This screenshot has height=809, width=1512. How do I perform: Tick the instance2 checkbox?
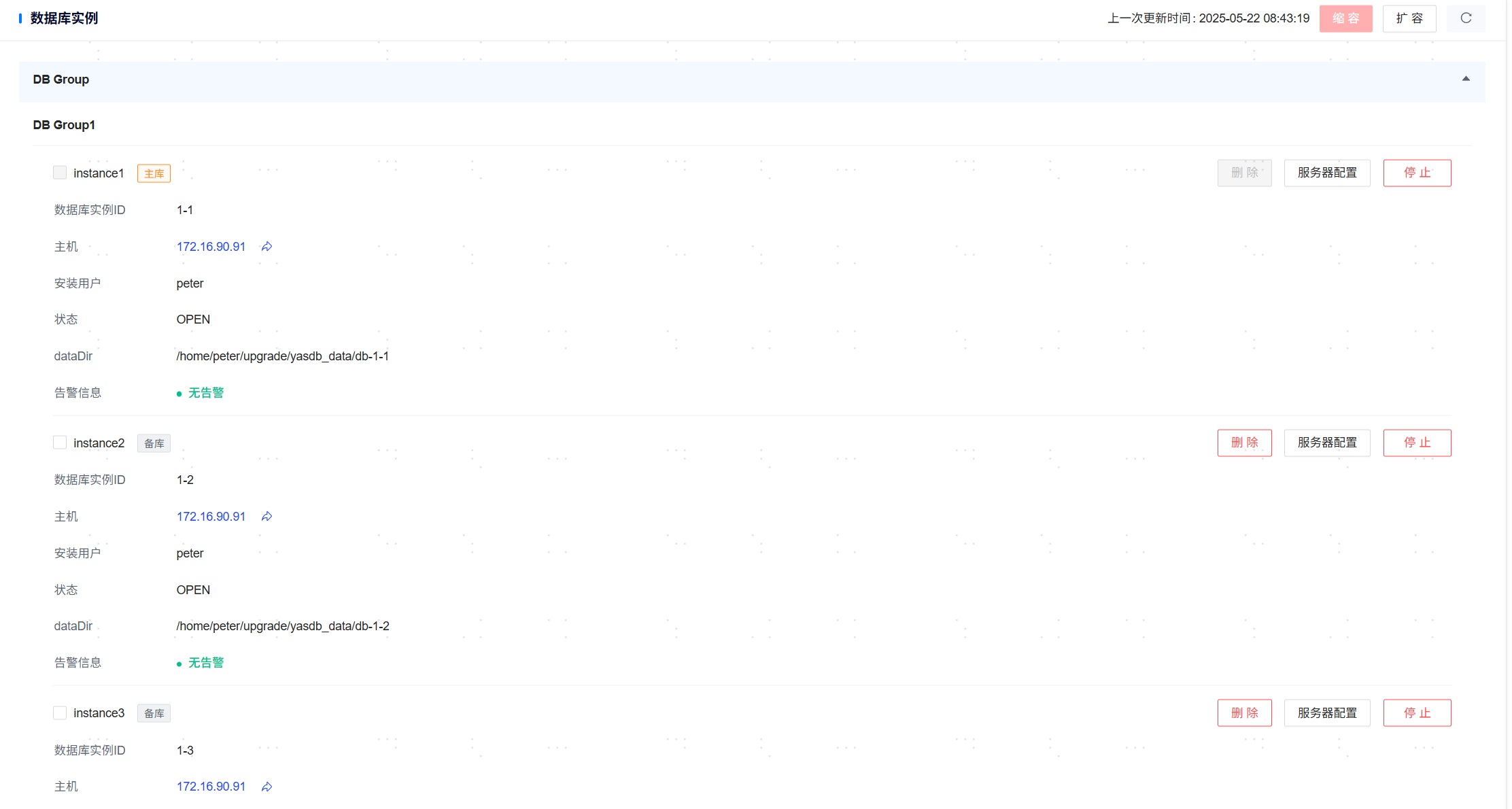60,443
